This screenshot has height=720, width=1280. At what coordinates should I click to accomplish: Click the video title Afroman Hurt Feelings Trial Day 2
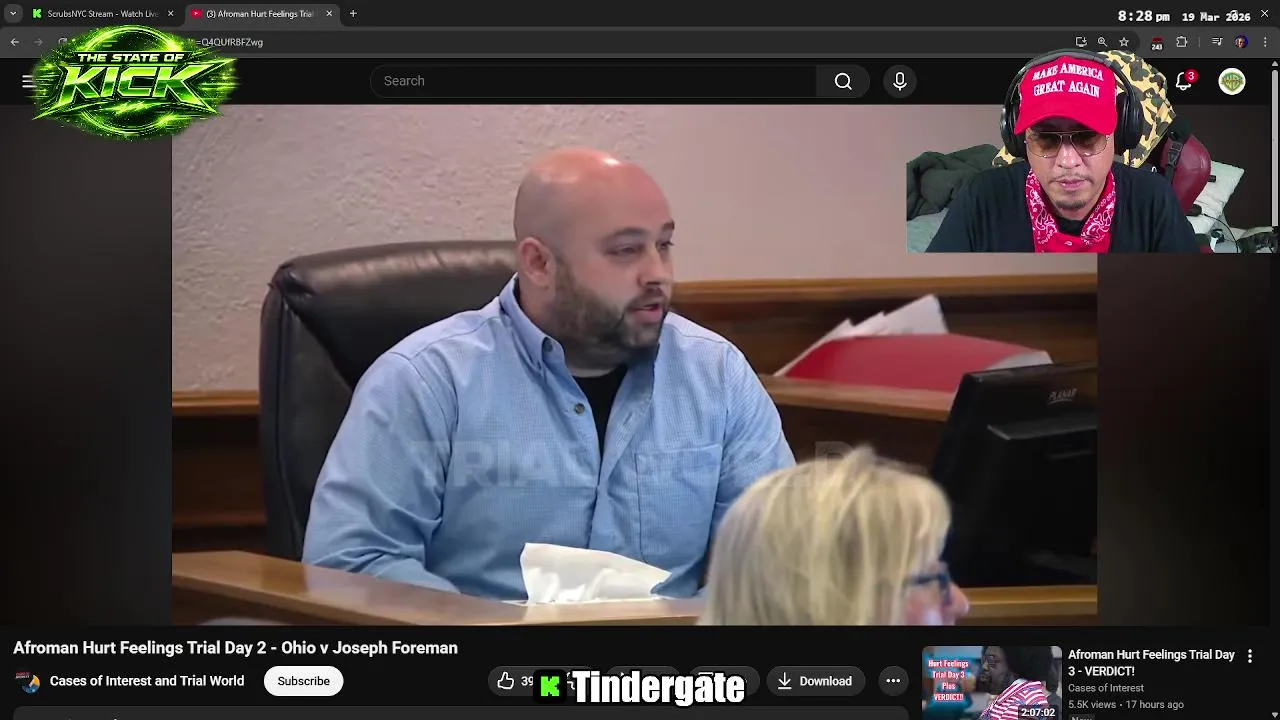click(x=235, y=648)
